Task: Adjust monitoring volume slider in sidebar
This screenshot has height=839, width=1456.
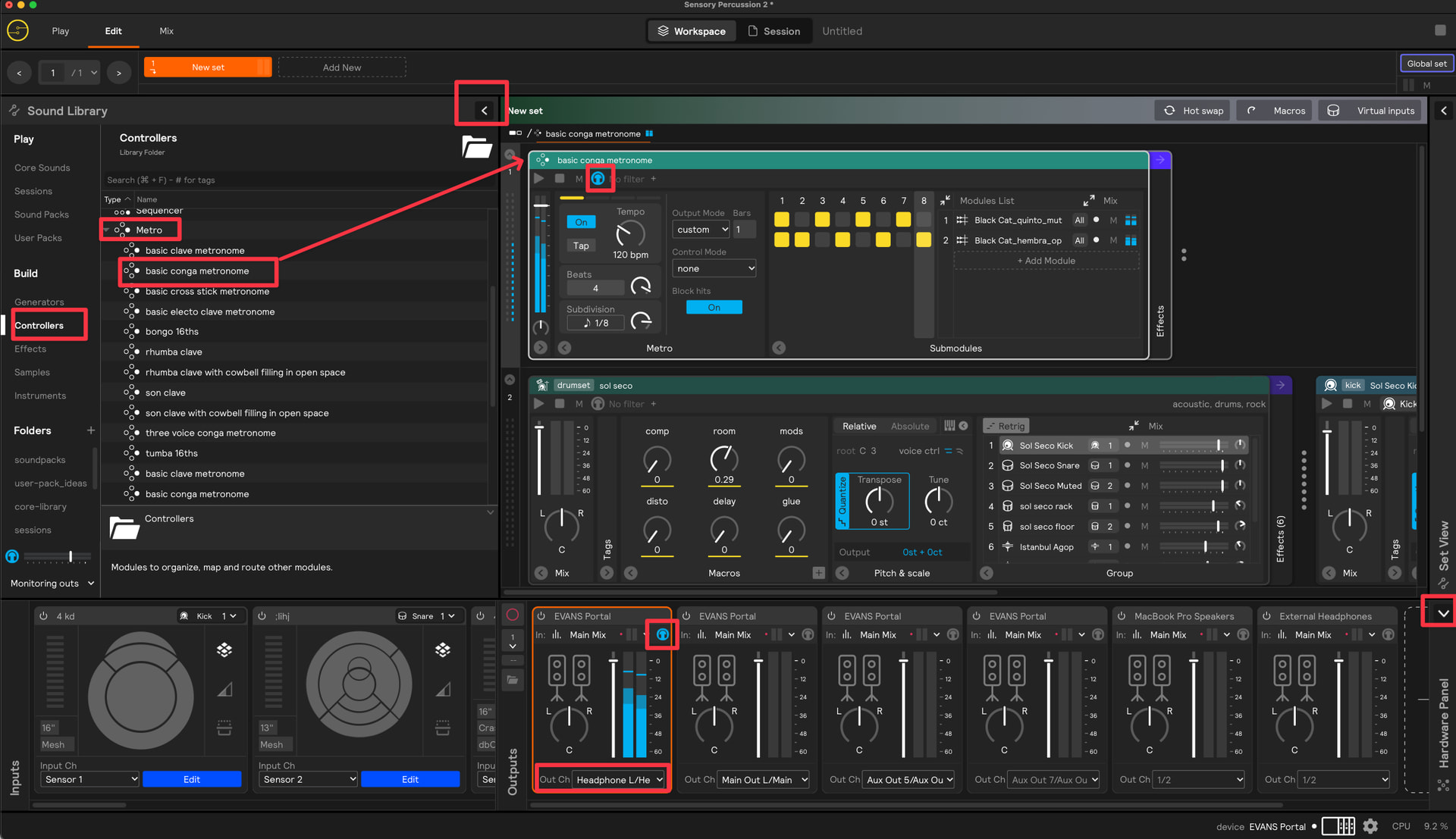Action: coord(58,557)
